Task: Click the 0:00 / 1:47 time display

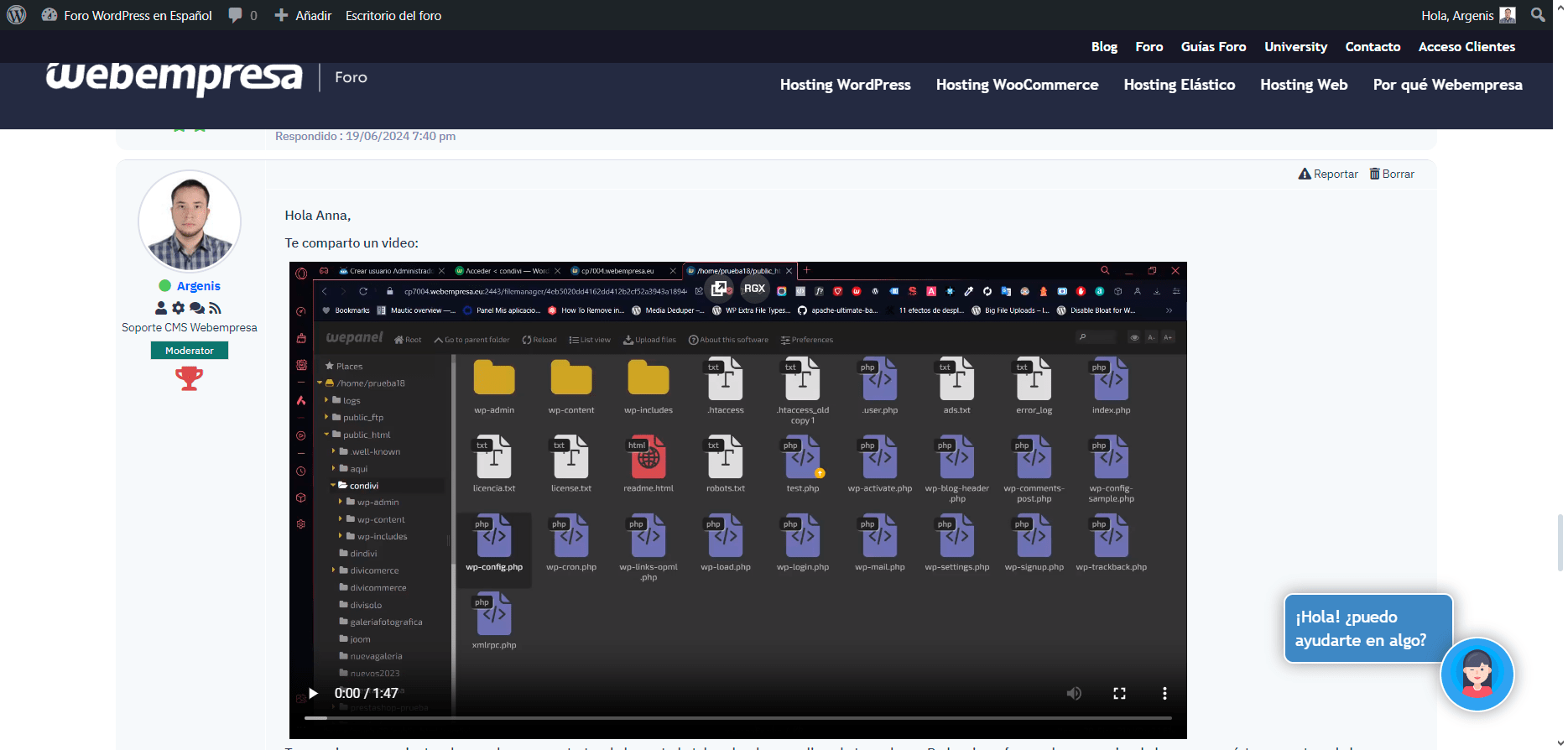Action: click(x=367, y=694)
